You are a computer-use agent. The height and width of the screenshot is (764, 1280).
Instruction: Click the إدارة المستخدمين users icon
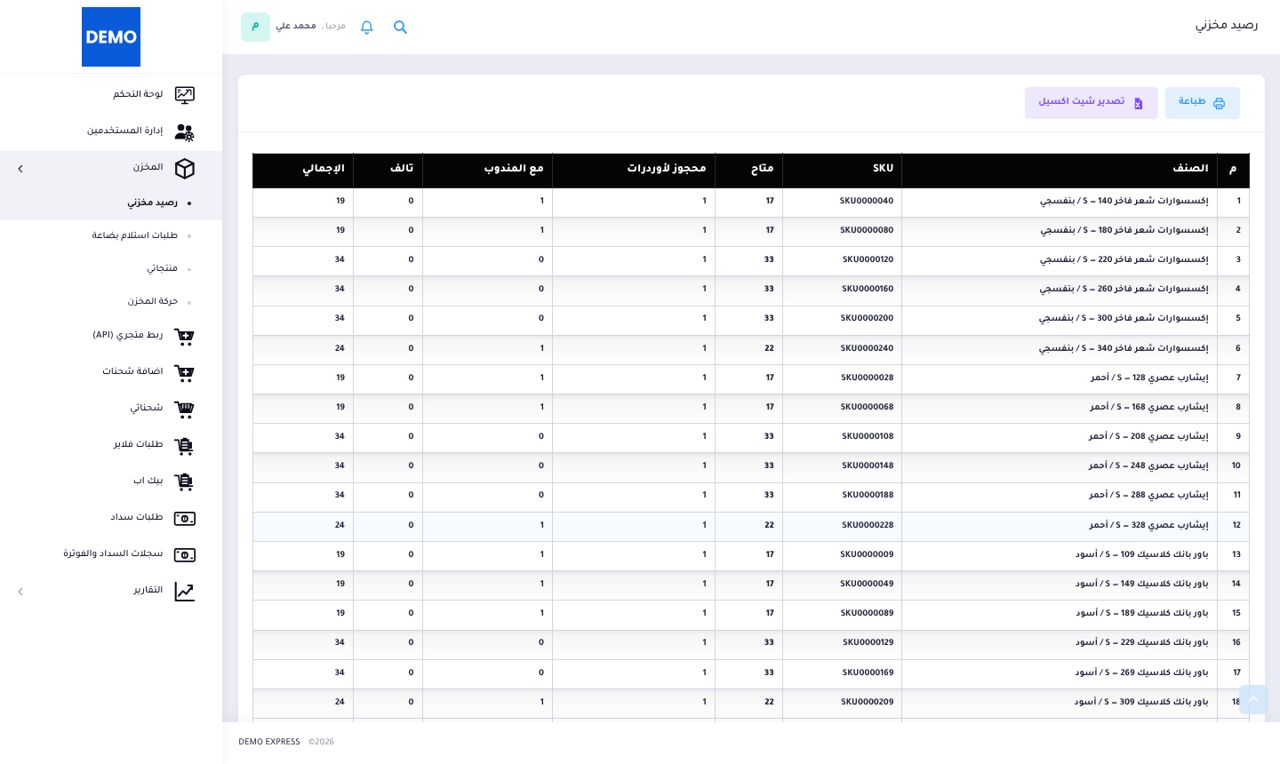coord(184,132)
